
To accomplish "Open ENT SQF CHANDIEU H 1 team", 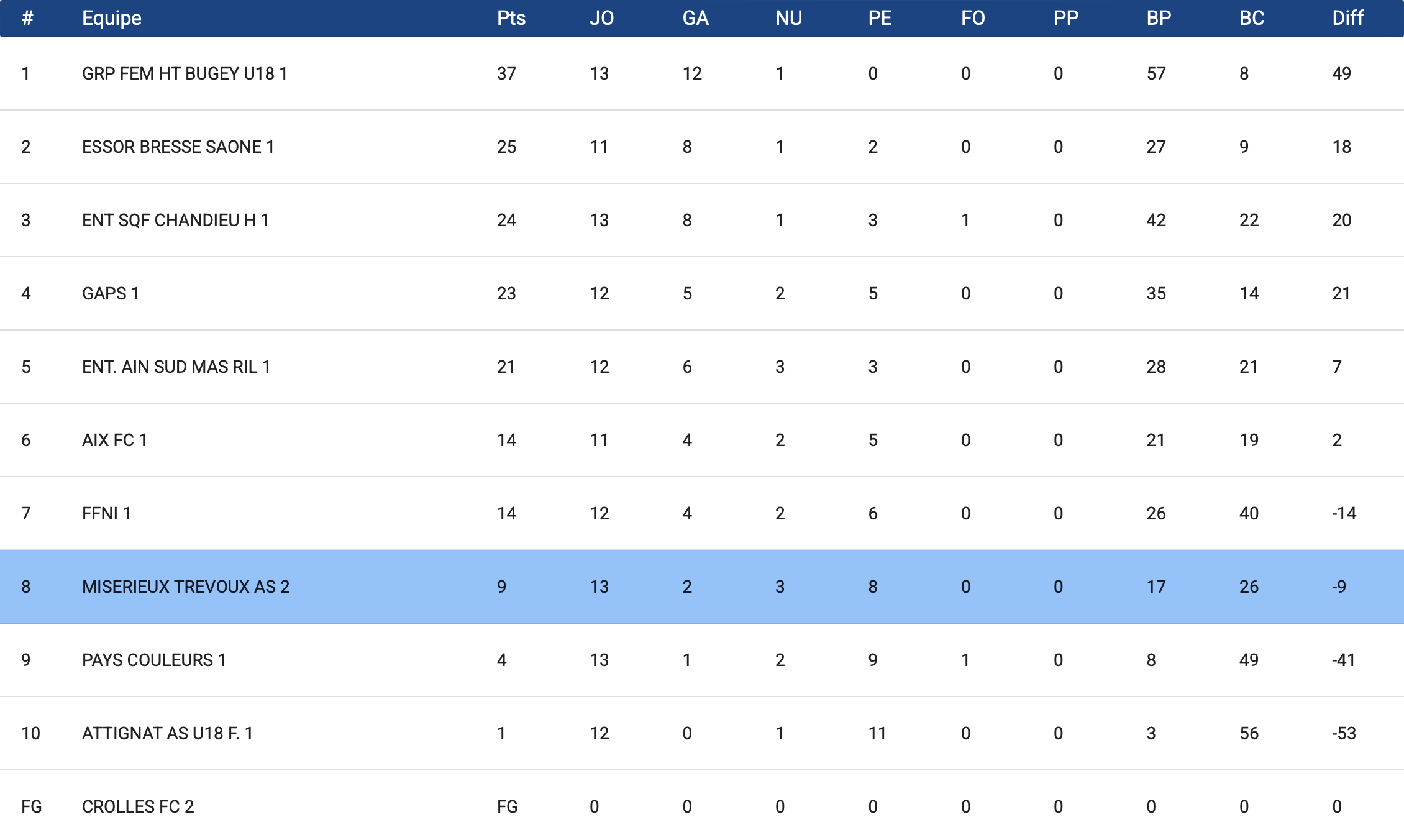I will click(175, 221).
